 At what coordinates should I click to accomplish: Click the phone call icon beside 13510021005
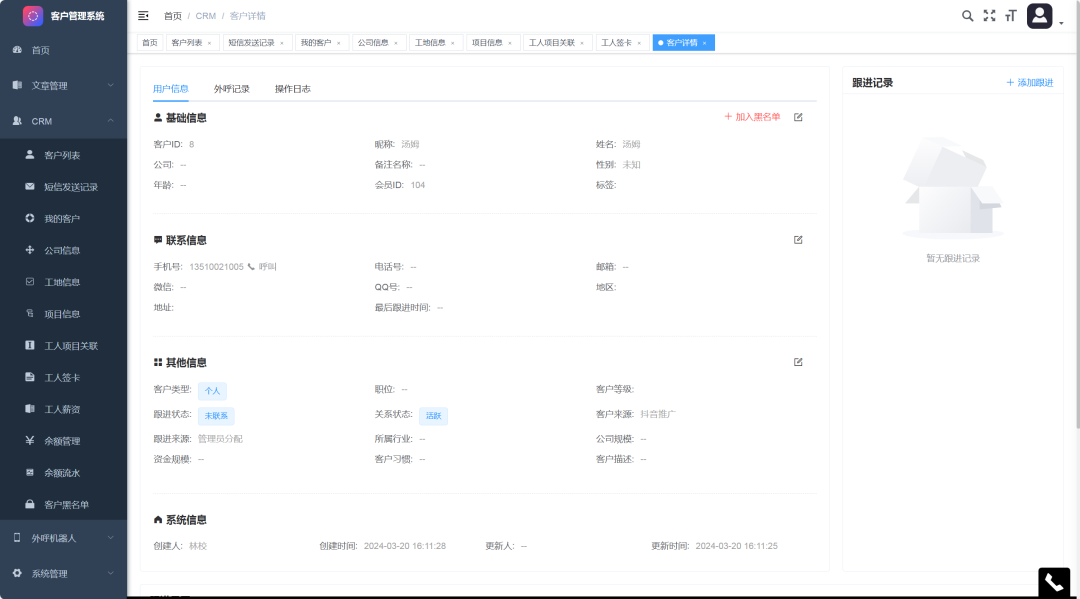[251, 266]
